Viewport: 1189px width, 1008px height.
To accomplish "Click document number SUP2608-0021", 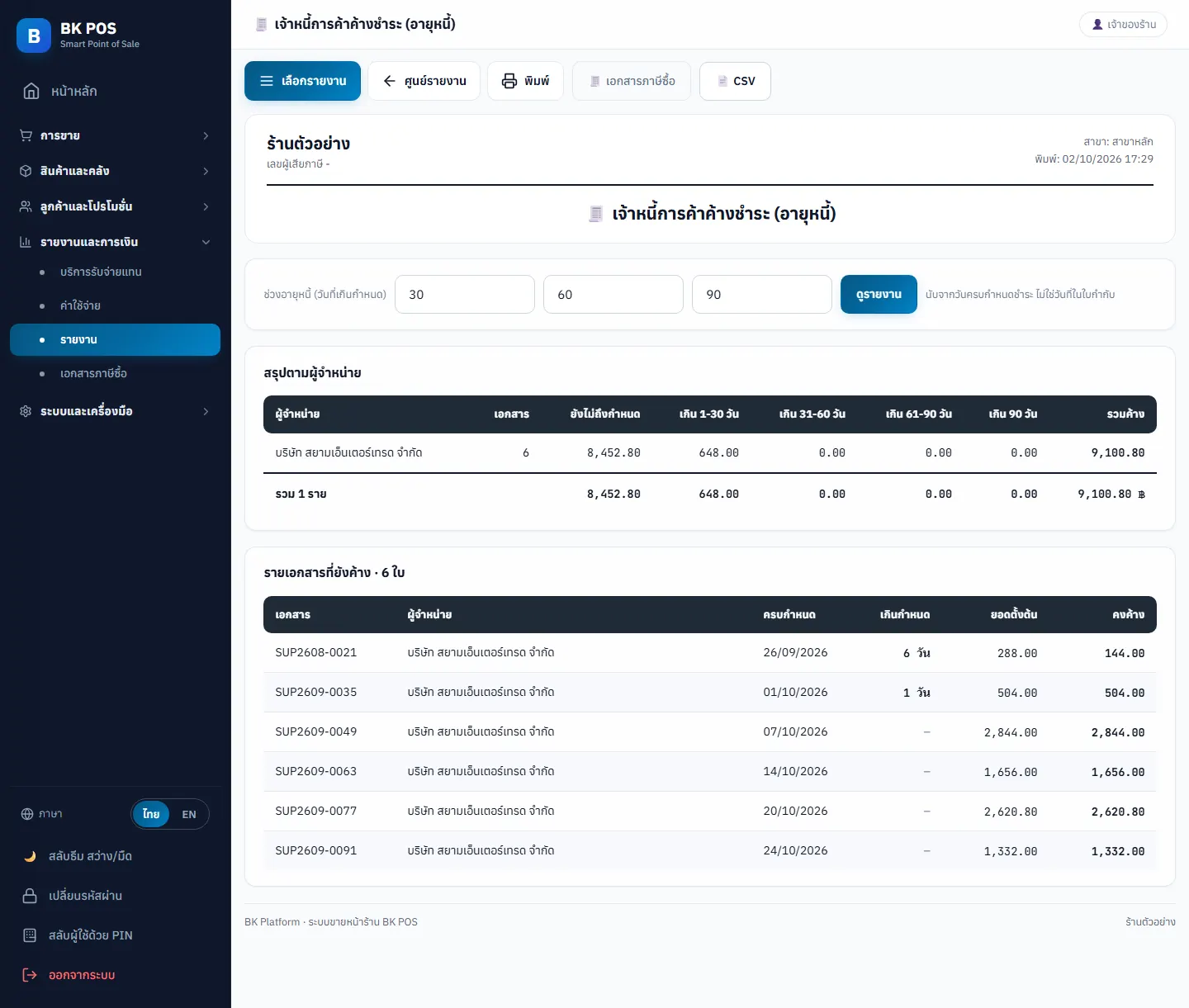I will click(x=316, y=652).
